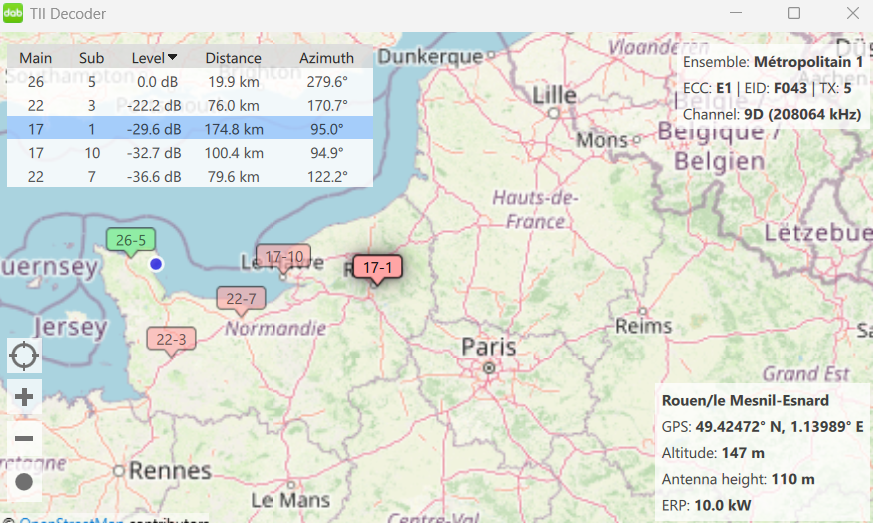873x523 pixels.
Task: Zoom out with the minus button
Action: (24, 438)
